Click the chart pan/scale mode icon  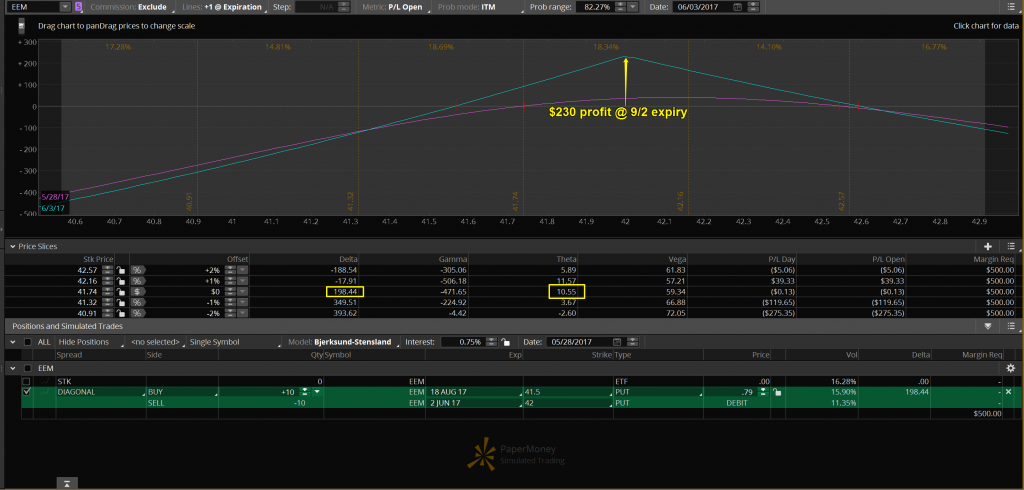tap(21, 26)
